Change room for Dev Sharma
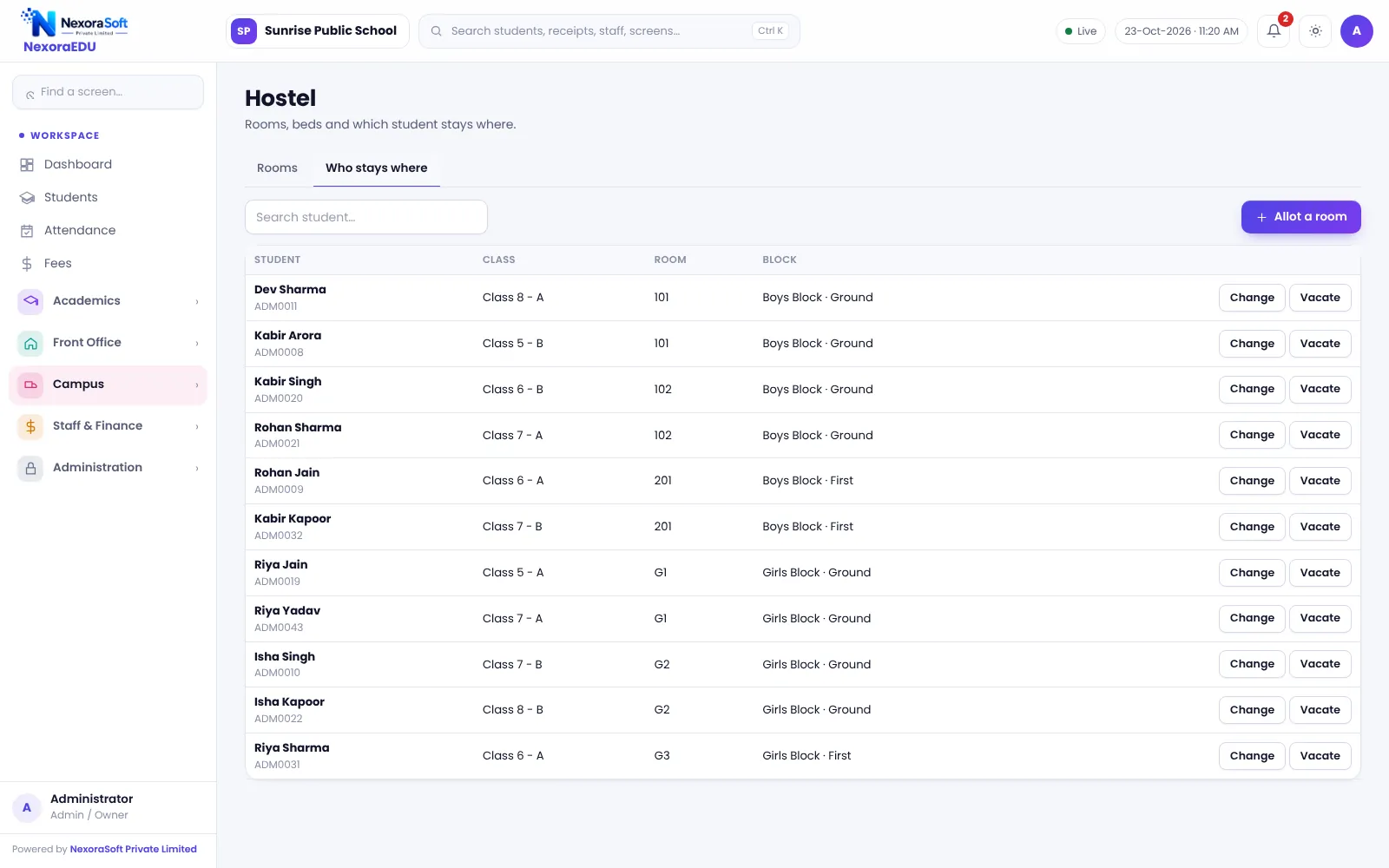Image resolution: width=1389 pixels, height=868 pixels. pyautogui.click(x=1252, y=298)
